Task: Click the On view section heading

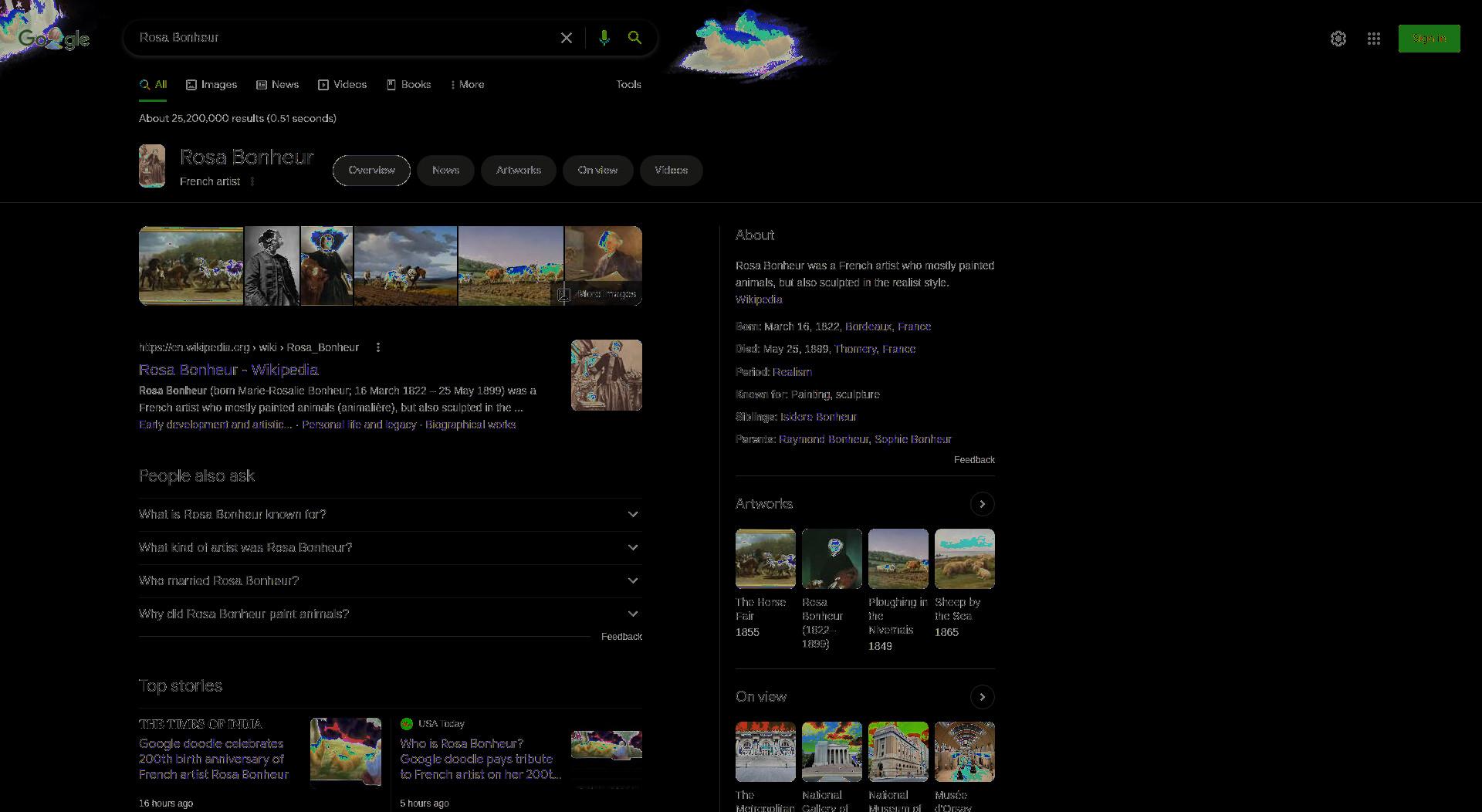Action: click(x=761, y=697)
